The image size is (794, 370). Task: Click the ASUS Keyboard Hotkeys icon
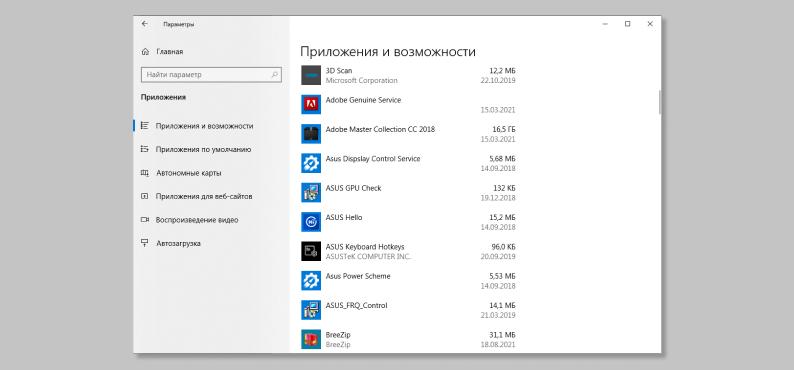[311, 252]
